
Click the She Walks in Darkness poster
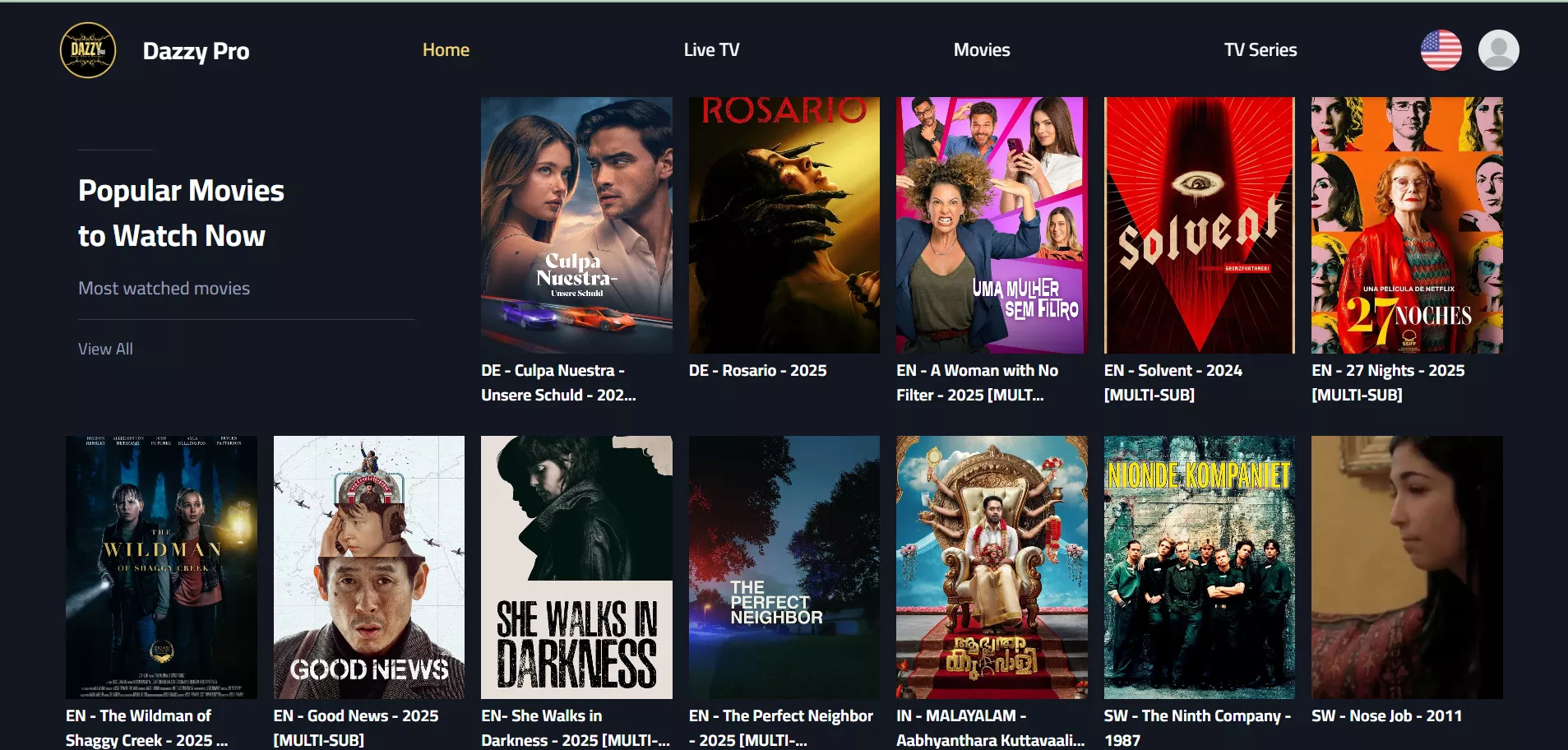[576, 567]
